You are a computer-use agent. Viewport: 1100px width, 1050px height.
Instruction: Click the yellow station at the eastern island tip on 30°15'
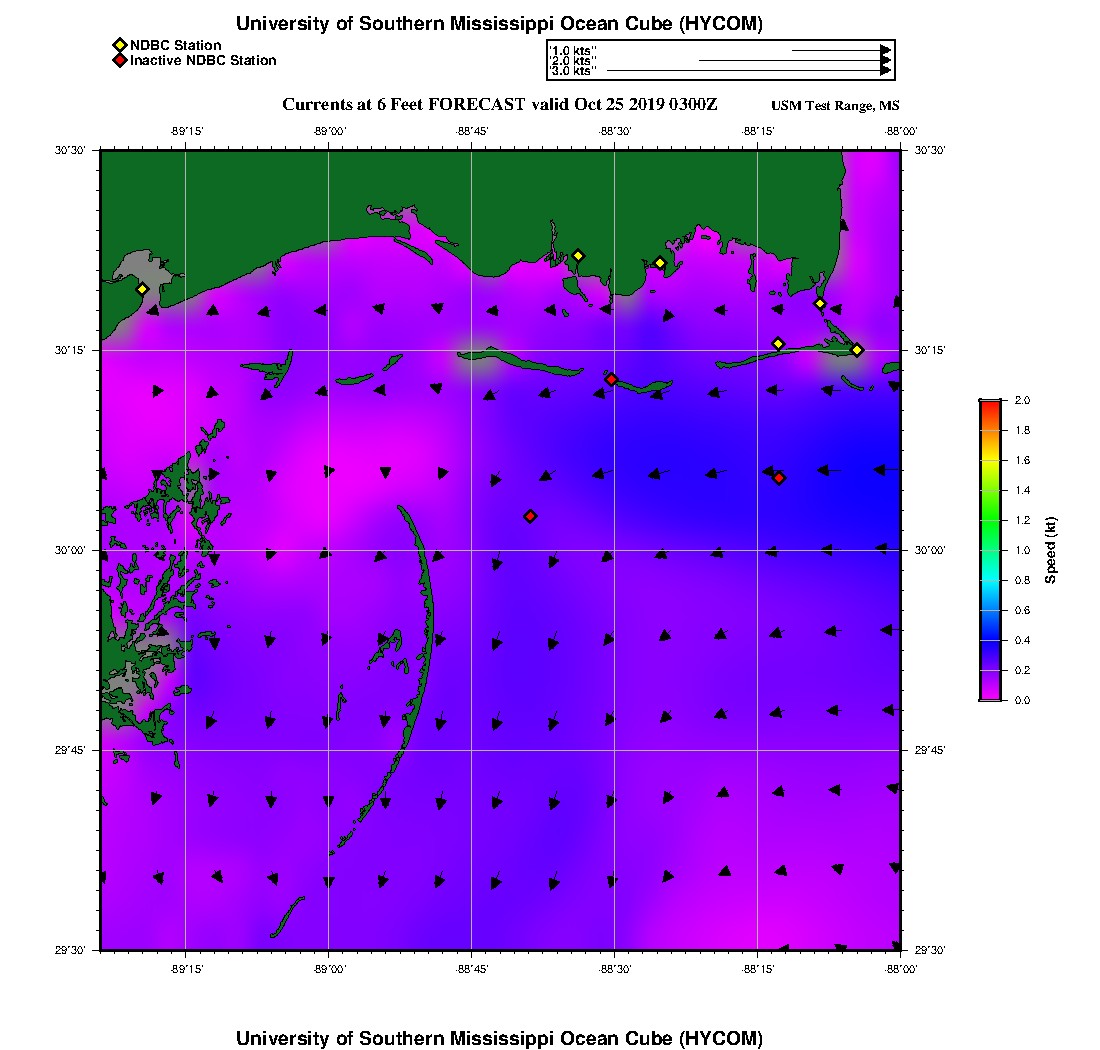point(857,350)
